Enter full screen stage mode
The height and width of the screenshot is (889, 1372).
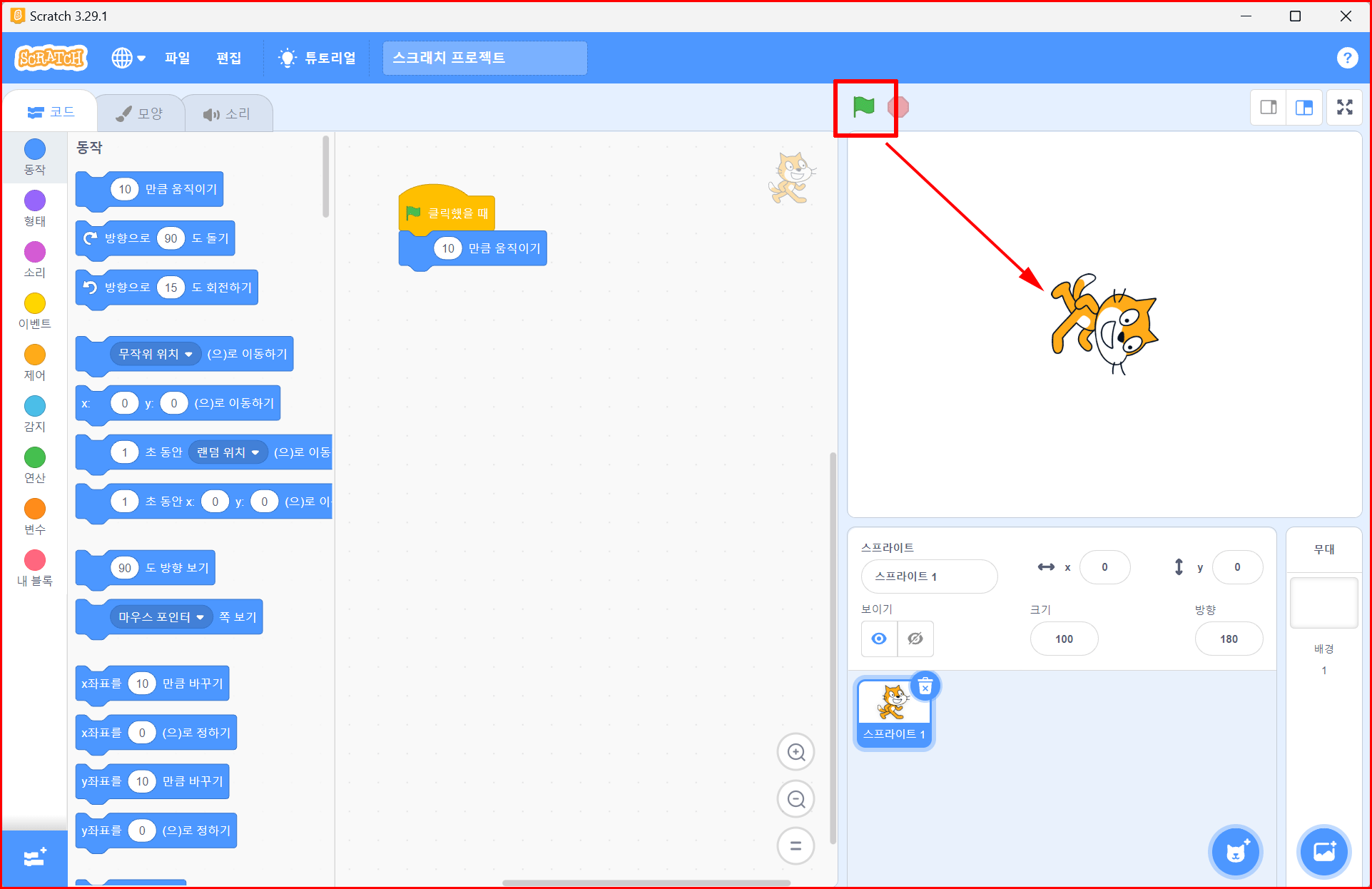(1345, 108)
